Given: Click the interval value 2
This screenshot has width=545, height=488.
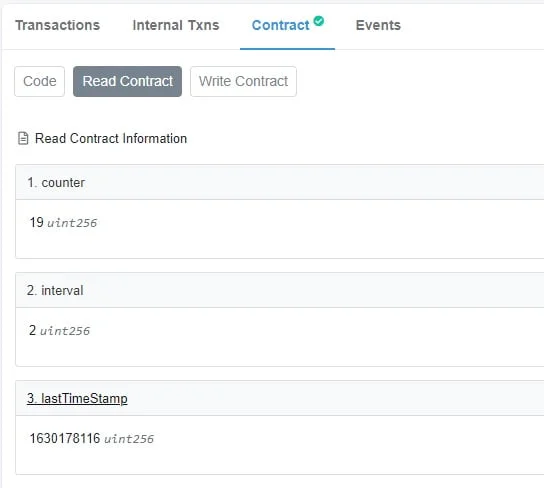Looking at the screenshot, I should tap(33, 330).
